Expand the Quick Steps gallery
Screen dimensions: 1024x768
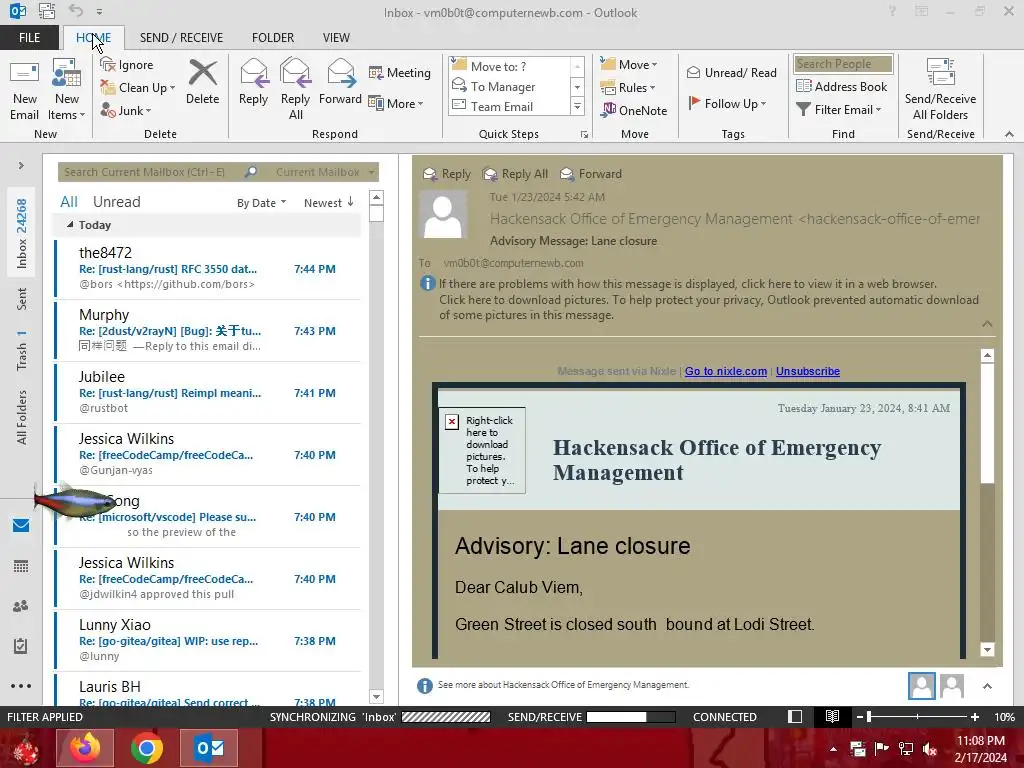pos(577,106)
